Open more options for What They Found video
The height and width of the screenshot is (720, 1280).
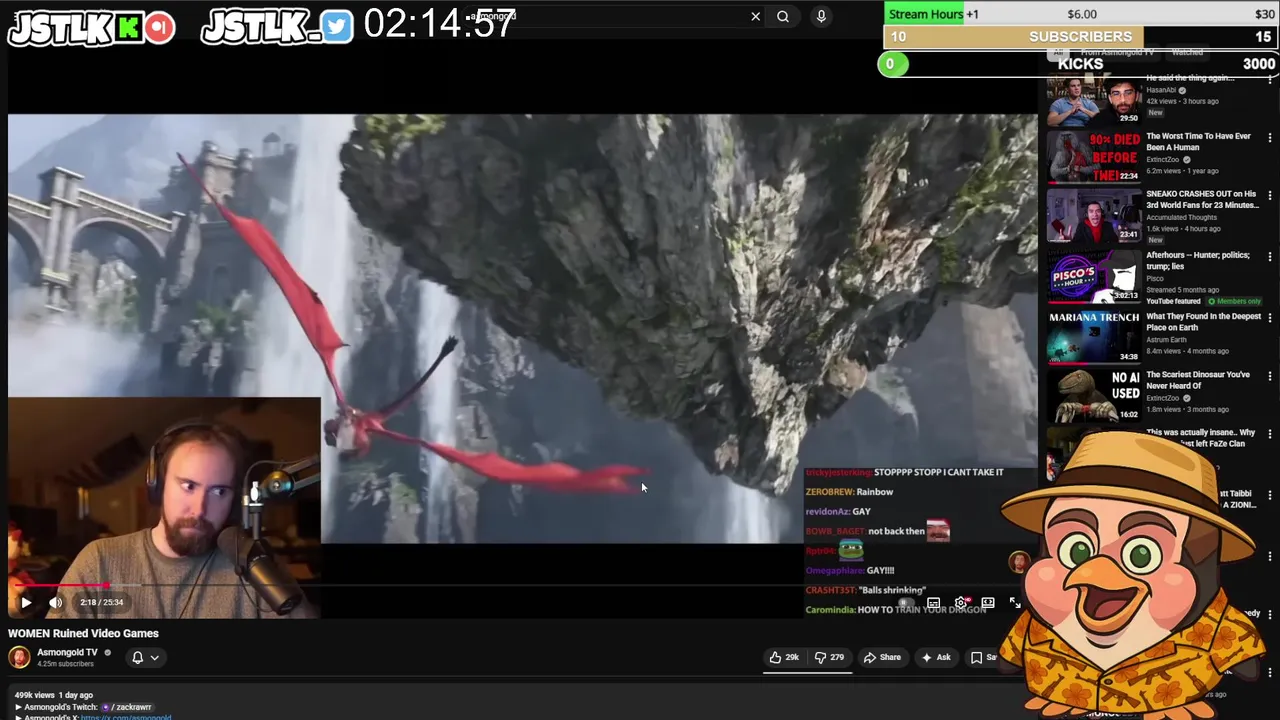1270,318
